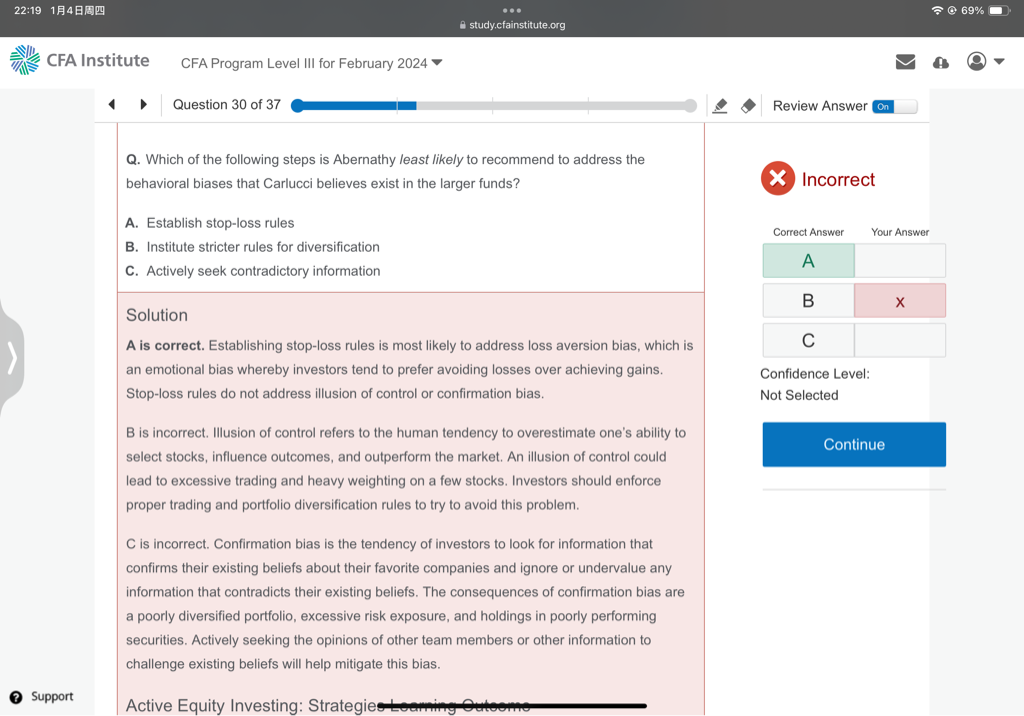Open the mail messages icon
The width and height of the screenshot is (1024, 716).
905,62
